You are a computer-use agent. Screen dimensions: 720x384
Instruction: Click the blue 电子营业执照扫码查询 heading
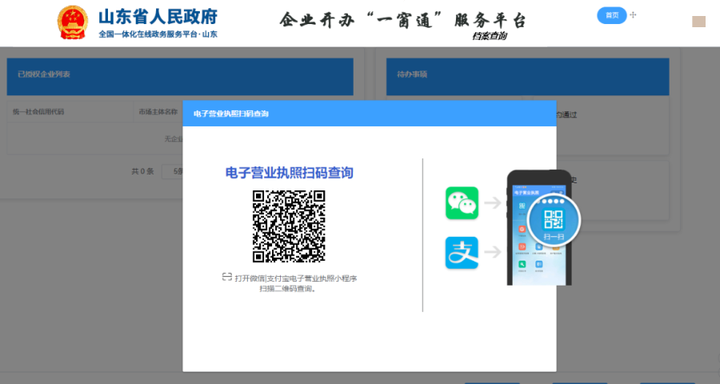point(289,173)
